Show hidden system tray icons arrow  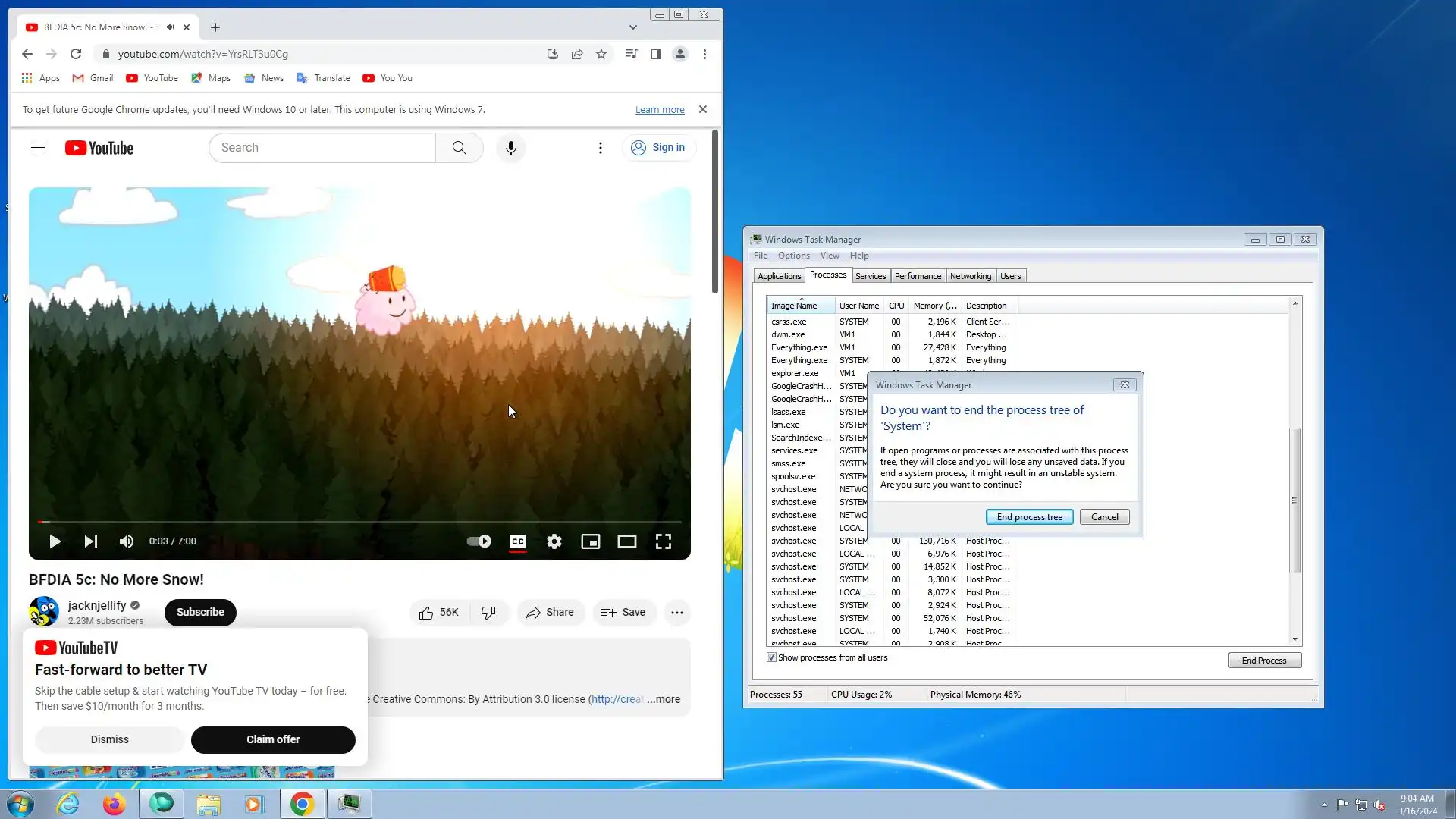1324,805
